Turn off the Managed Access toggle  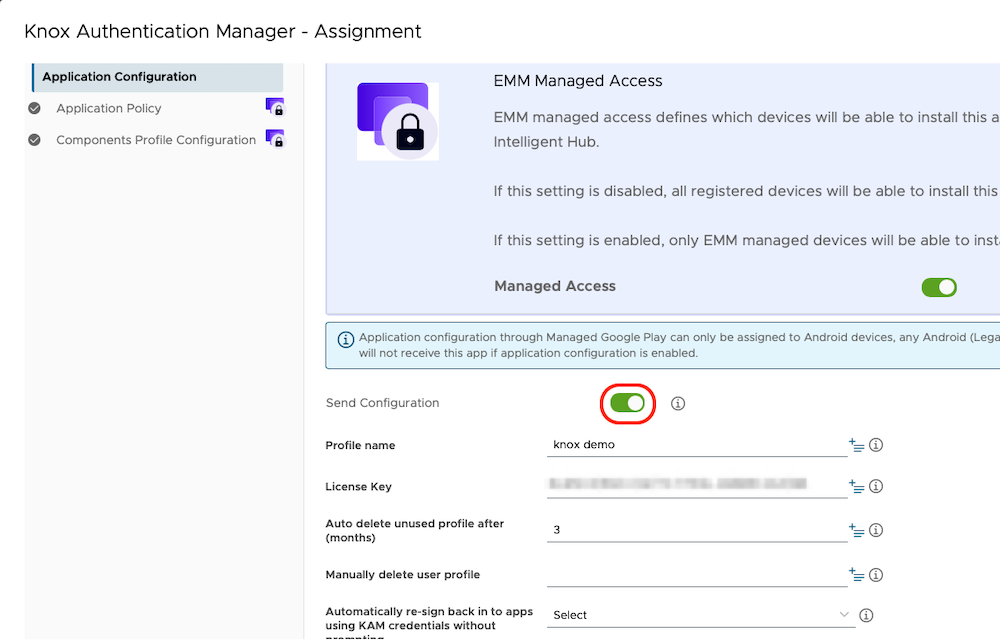938,287
